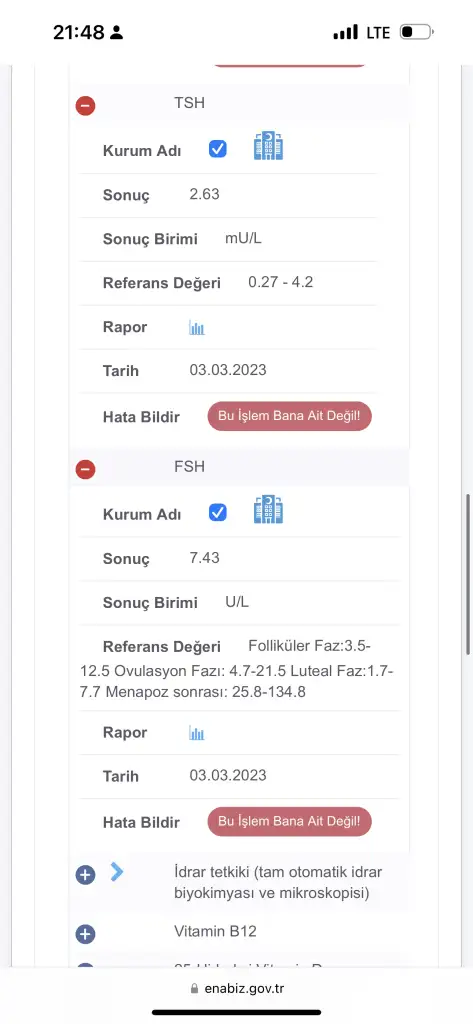Expand the Vitamin B12 result section
The height and width of the screenshot is (1024, 473).
coord(86,934)
